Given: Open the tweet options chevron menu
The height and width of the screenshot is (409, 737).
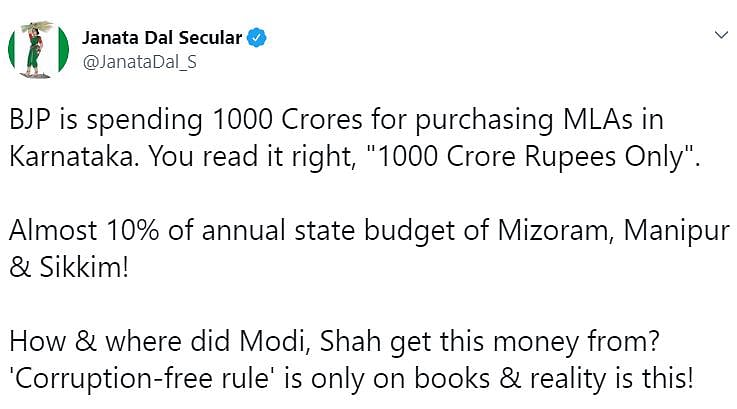Looking at the screenshot, I should 719,37.
